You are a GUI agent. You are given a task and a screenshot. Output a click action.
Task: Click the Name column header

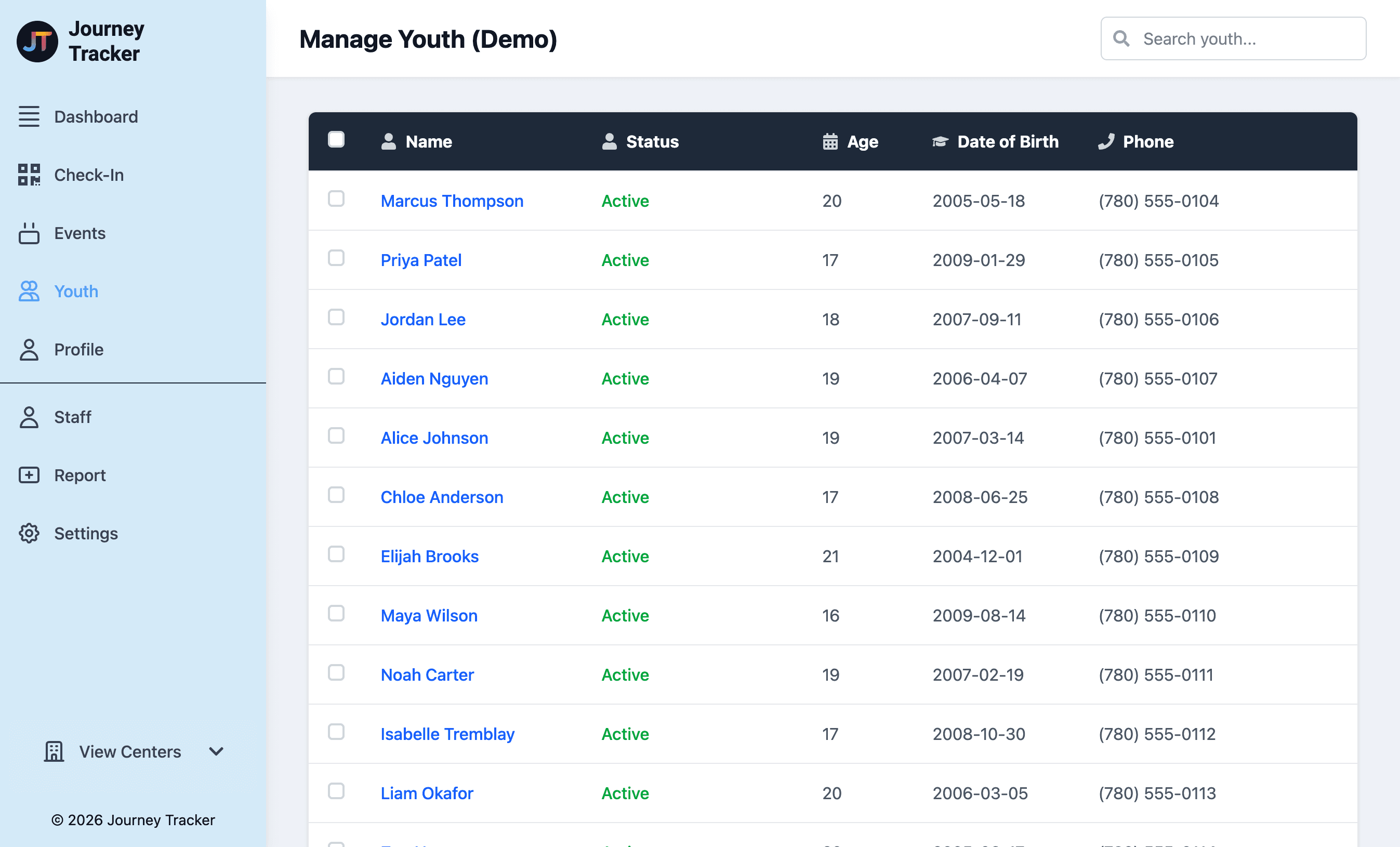pyautogui.click(x=428, y=141)
